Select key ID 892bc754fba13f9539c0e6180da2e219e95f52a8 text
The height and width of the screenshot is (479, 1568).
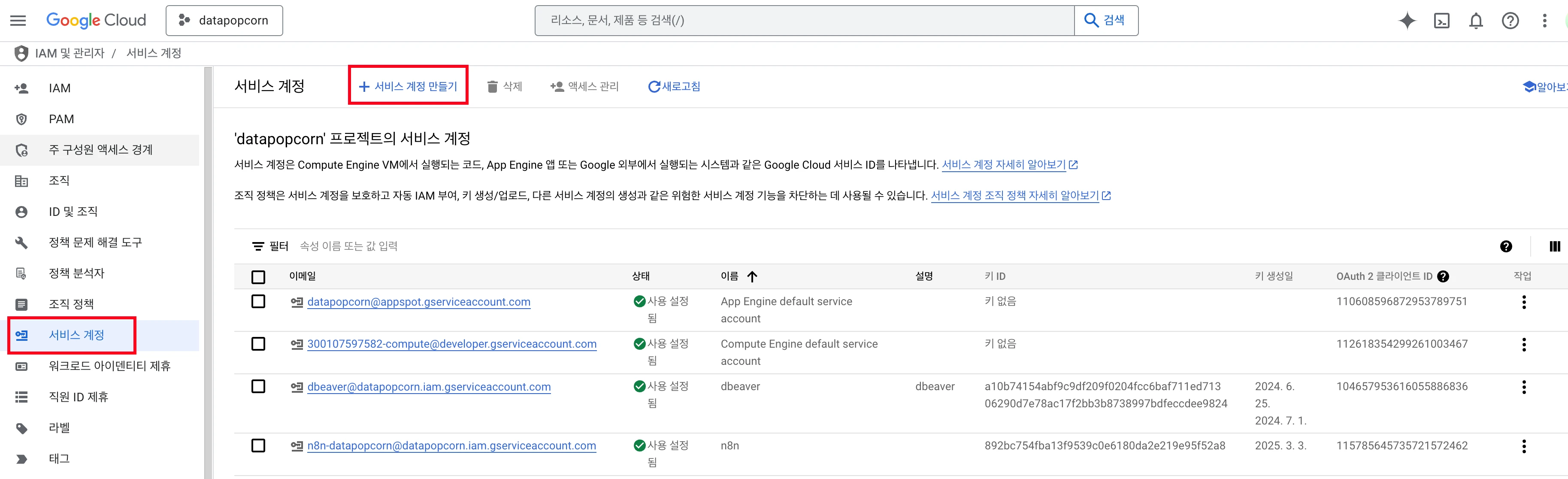(1105, 446)
